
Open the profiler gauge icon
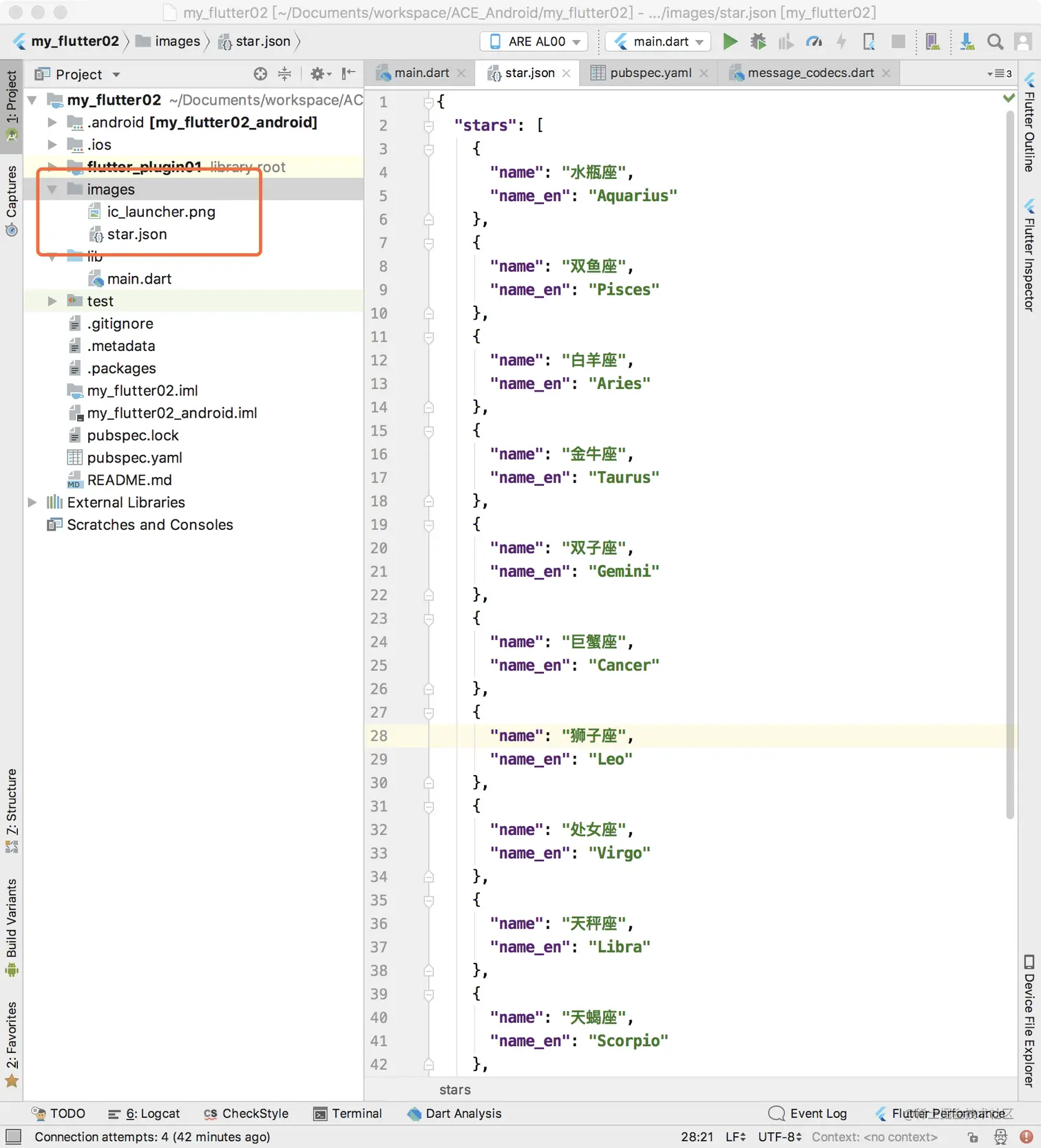[x=814, y=41]
